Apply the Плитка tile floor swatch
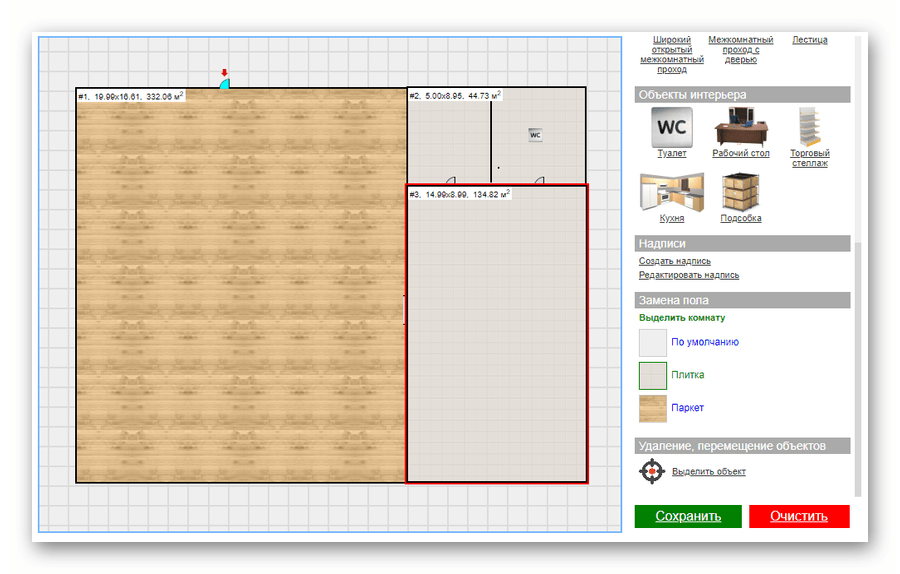900x574 pixels. [x=652, y=375]
